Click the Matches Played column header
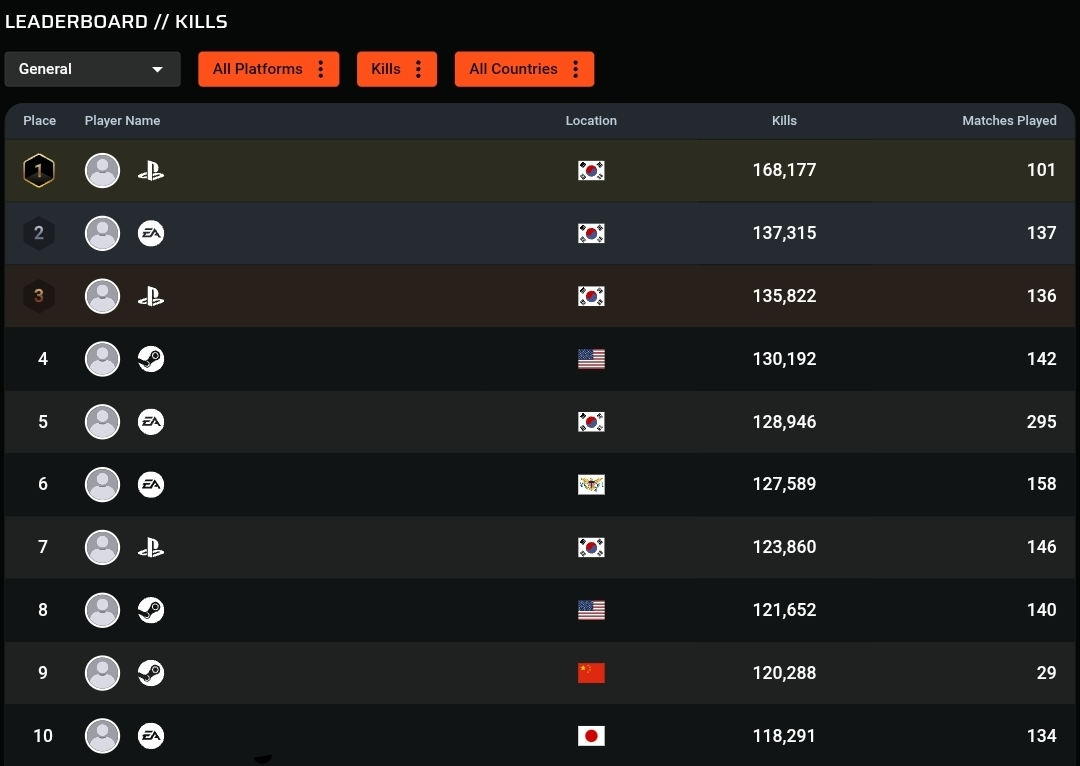 click(x=1009, y=121)
